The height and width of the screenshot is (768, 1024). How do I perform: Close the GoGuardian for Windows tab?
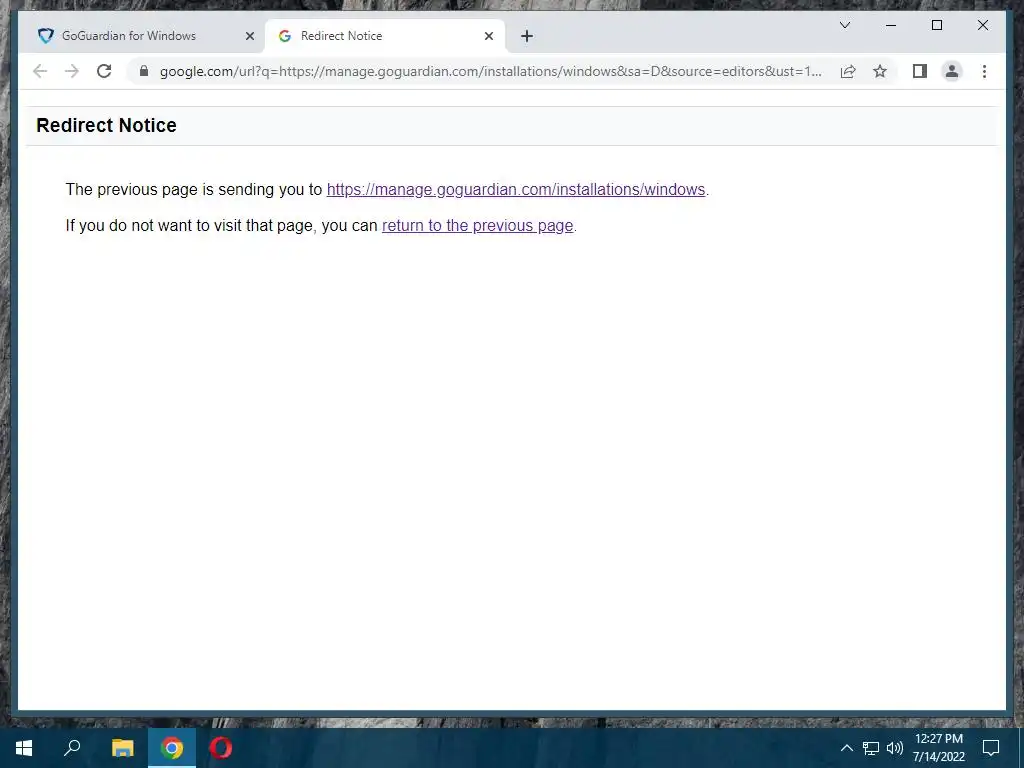click(249, 36)
